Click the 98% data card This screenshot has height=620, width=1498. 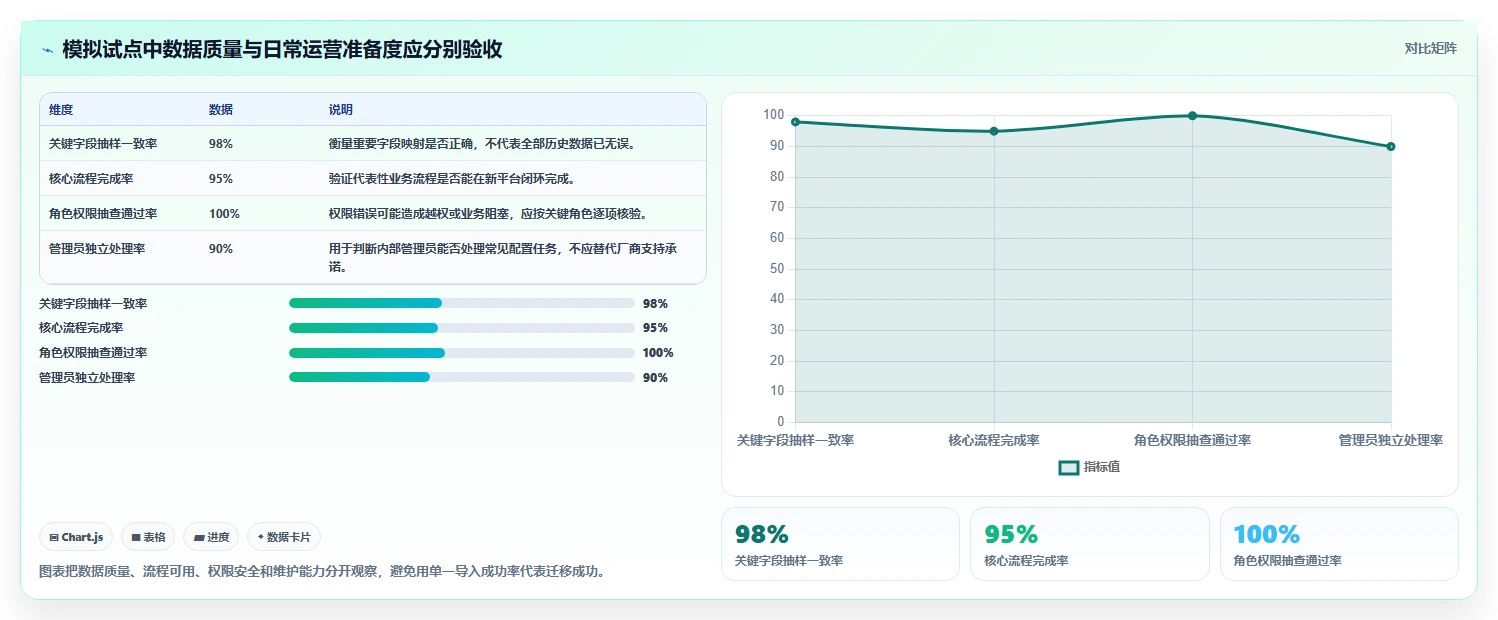(840, 544)
